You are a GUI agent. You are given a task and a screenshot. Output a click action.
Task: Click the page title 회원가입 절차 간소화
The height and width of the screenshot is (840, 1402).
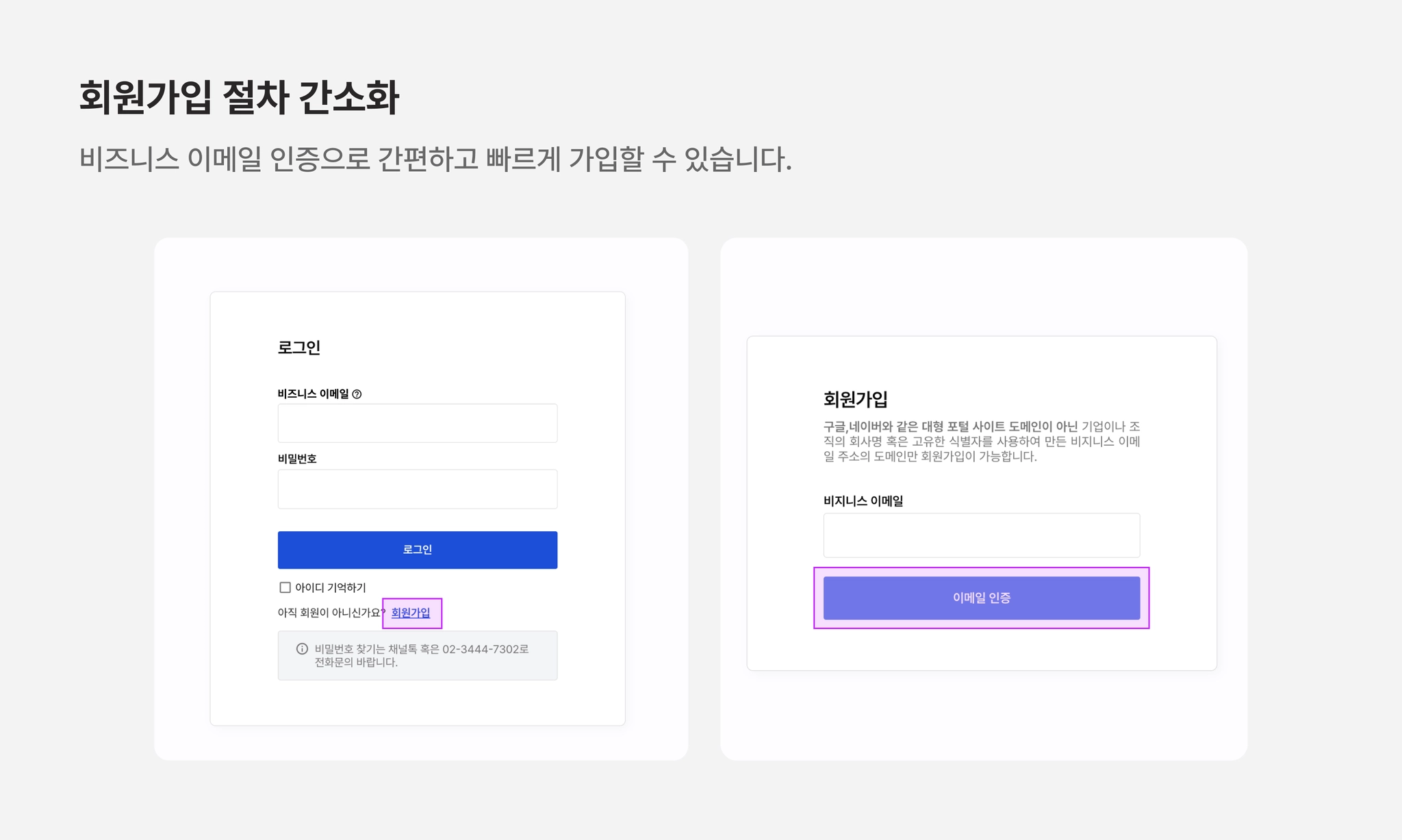pos(239,97)
